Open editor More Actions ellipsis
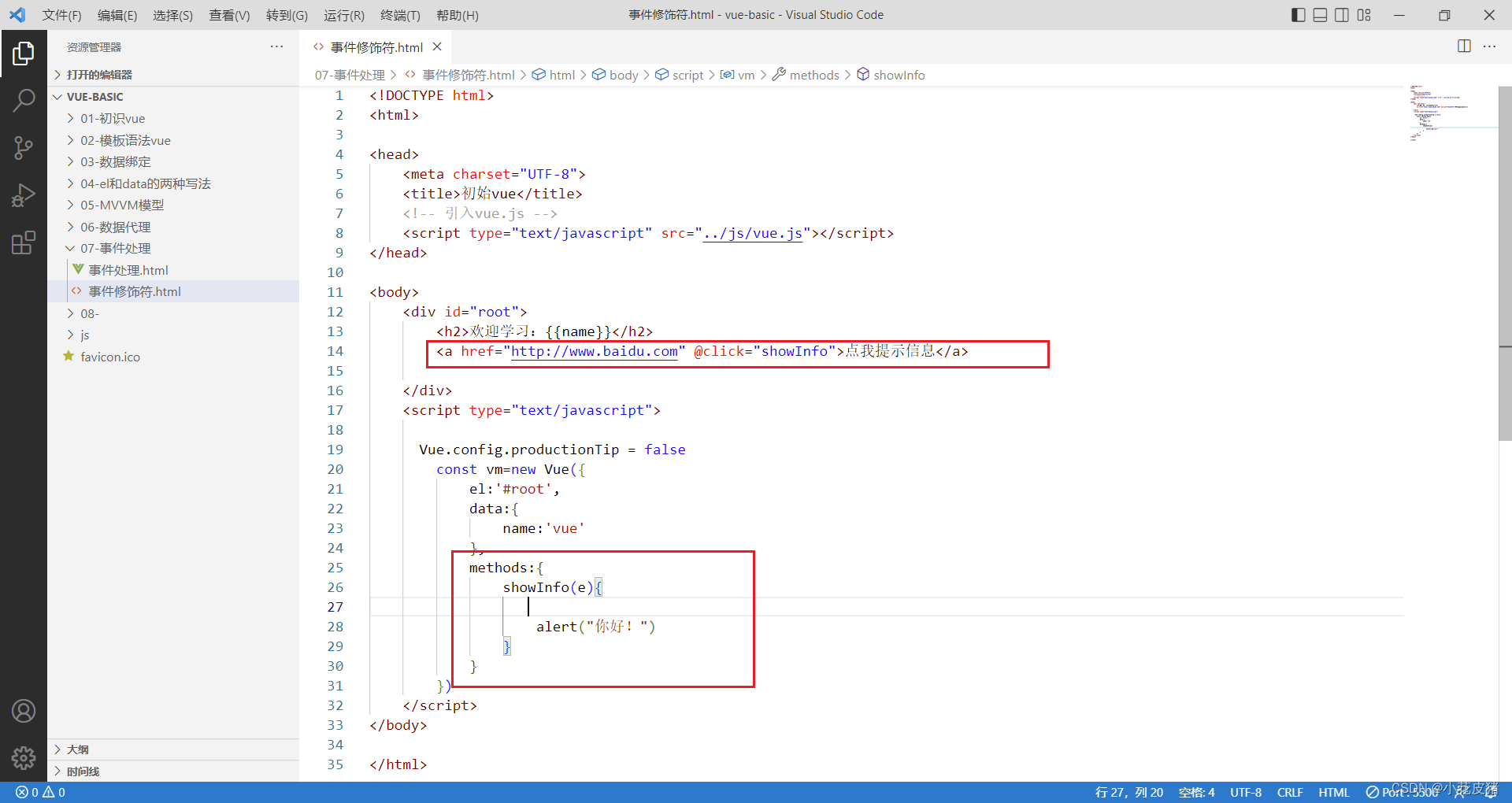 1489,46
